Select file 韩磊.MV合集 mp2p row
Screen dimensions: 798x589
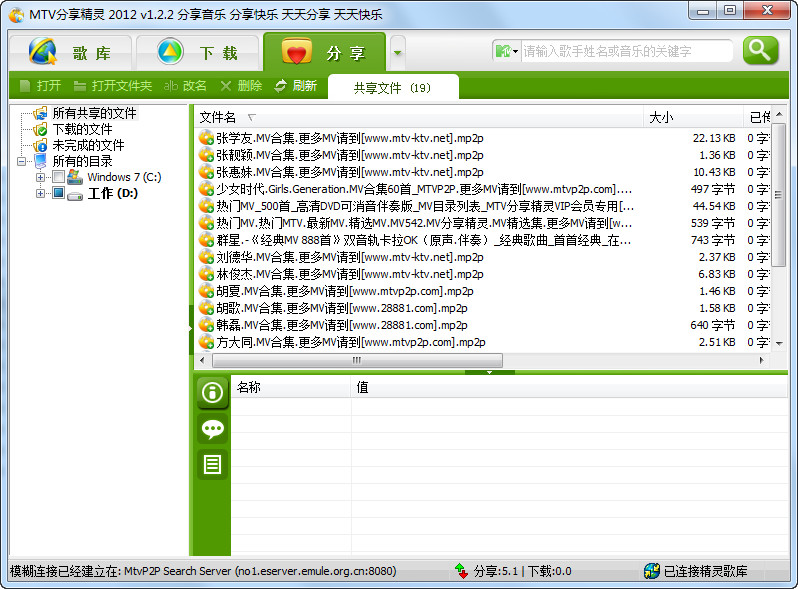[484, 325]
